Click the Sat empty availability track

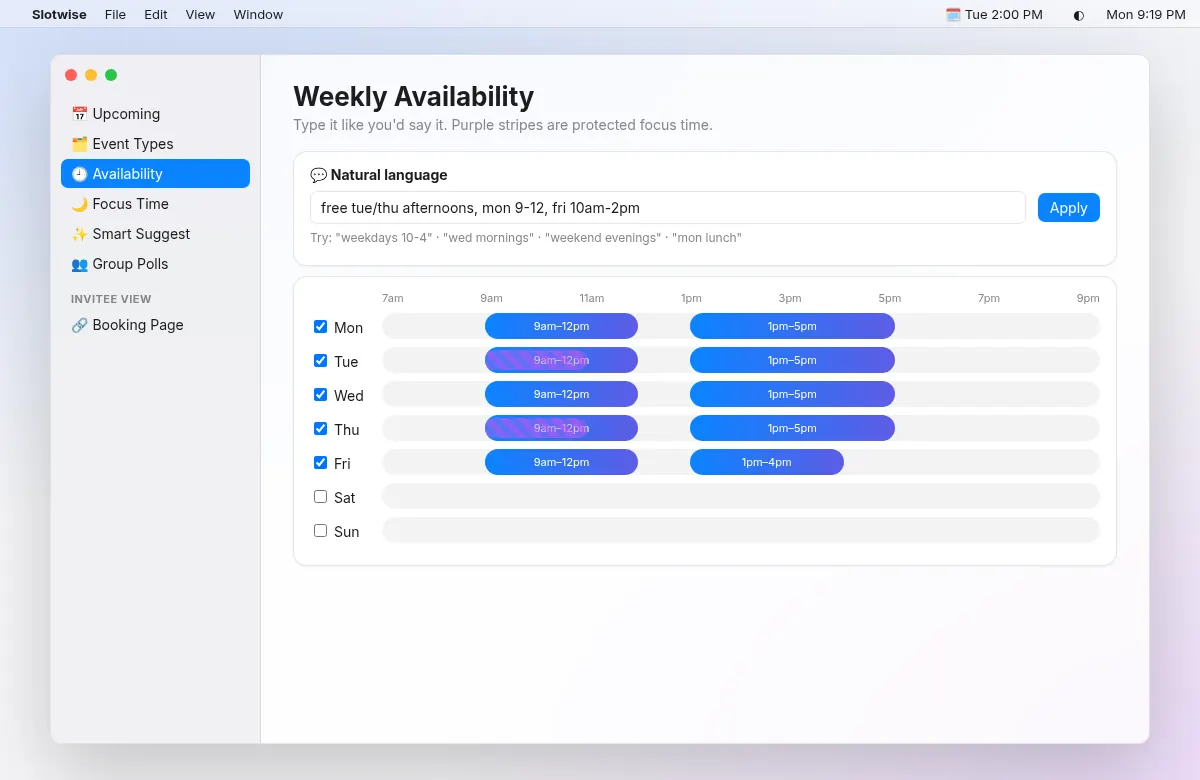pos(741,496)
